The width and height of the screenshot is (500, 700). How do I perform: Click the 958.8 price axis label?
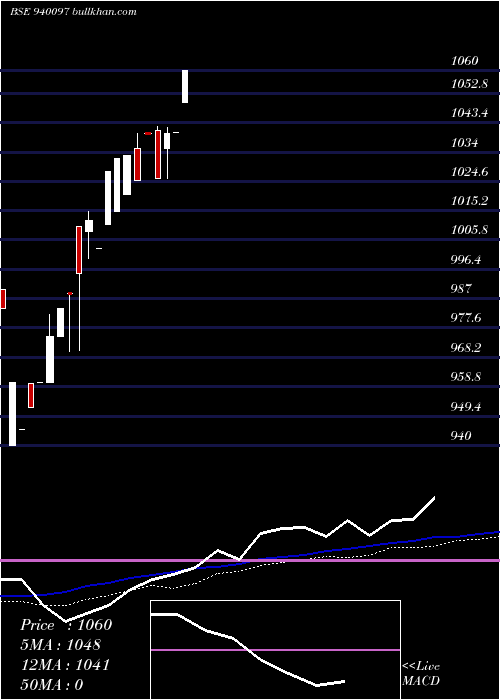[x=466, y=377]
